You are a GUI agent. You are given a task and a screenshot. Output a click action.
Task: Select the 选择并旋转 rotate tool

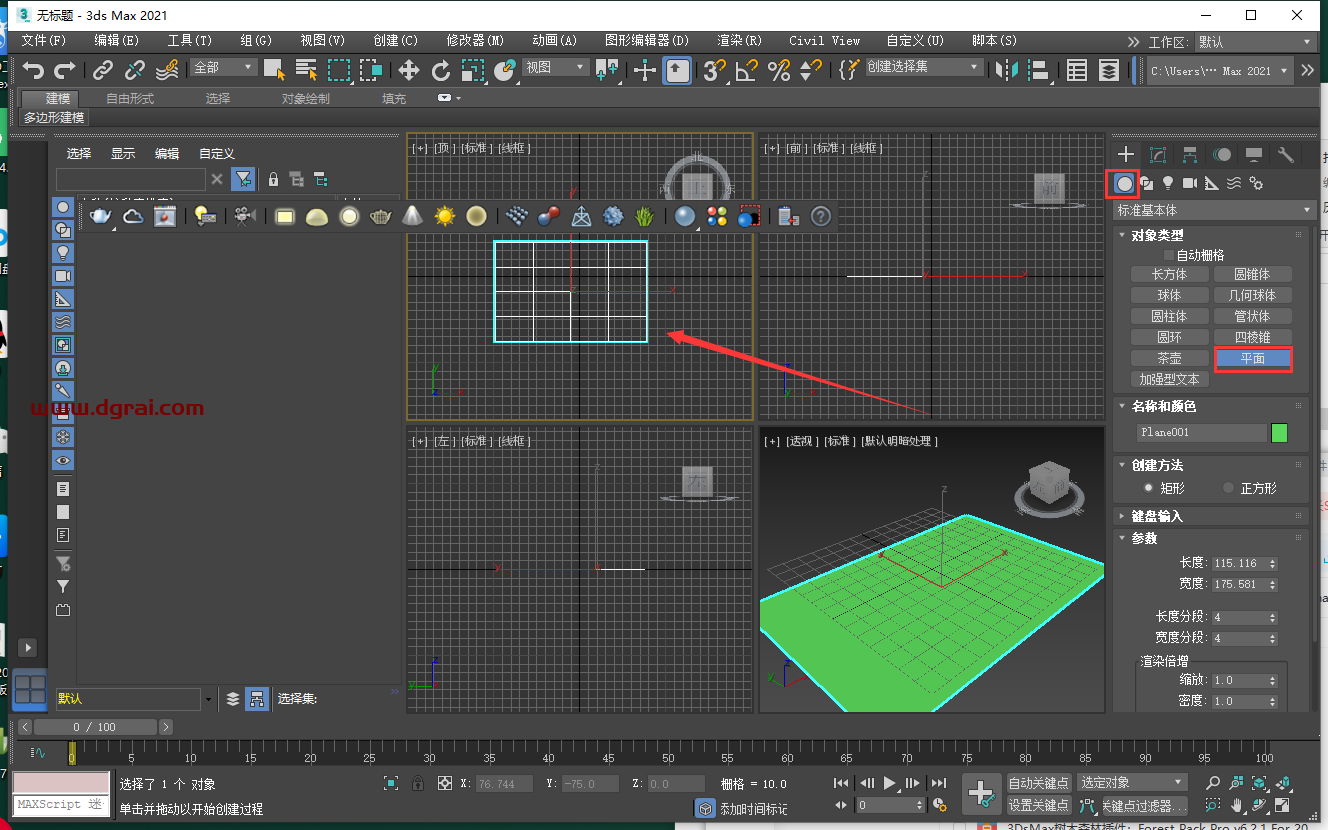[x=443, y=70]
